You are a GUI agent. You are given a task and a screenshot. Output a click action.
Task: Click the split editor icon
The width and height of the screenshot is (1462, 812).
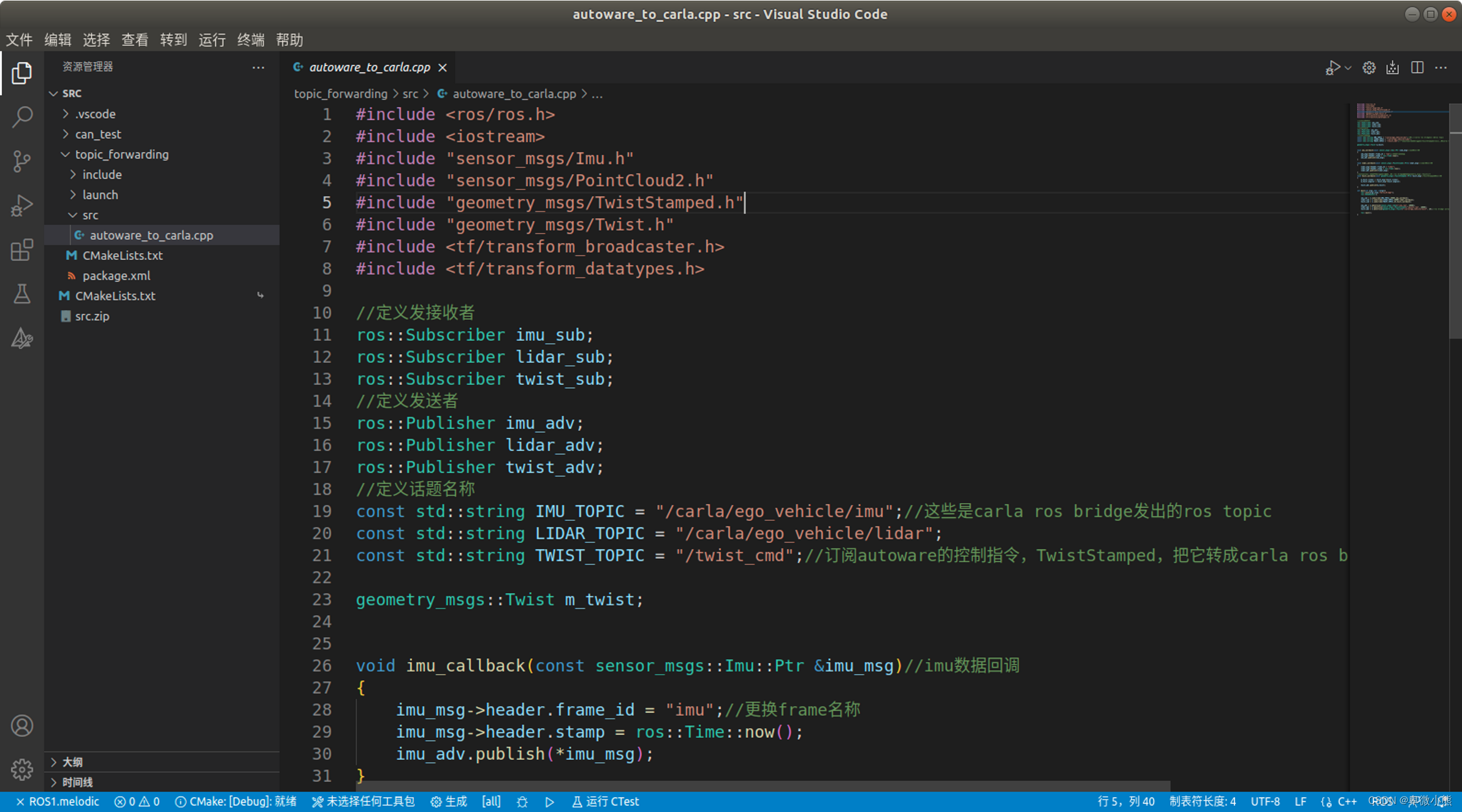click(x=1417, y=67)
